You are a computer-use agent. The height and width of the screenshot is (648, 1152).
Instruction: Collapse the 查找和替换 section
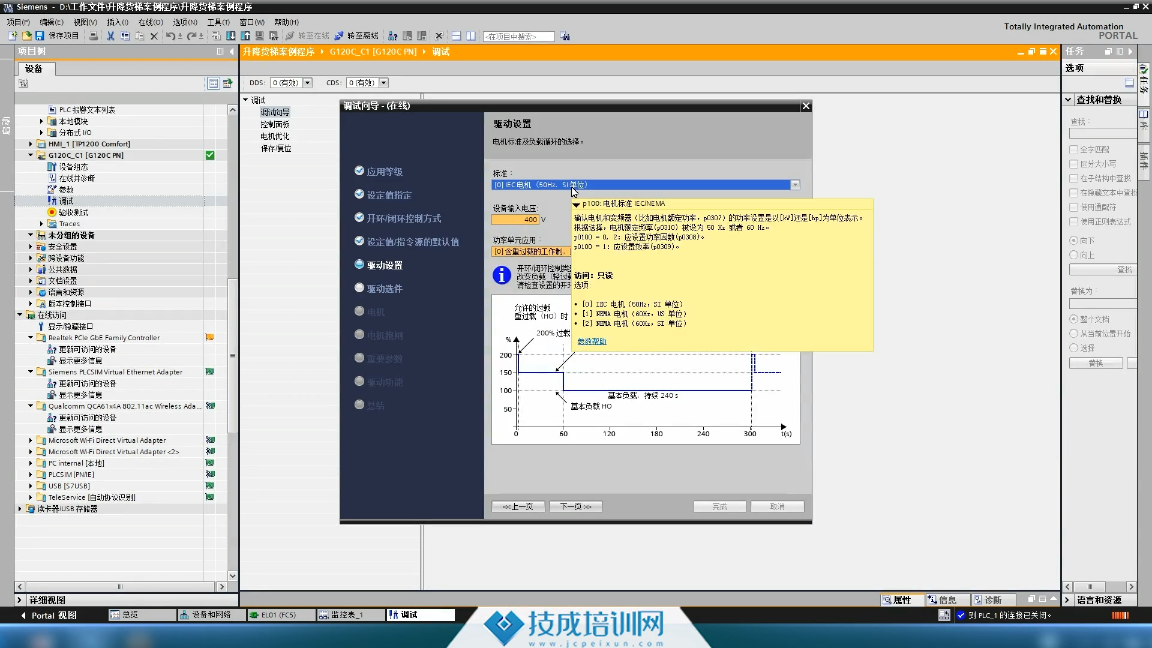(x=1068, y=99)
